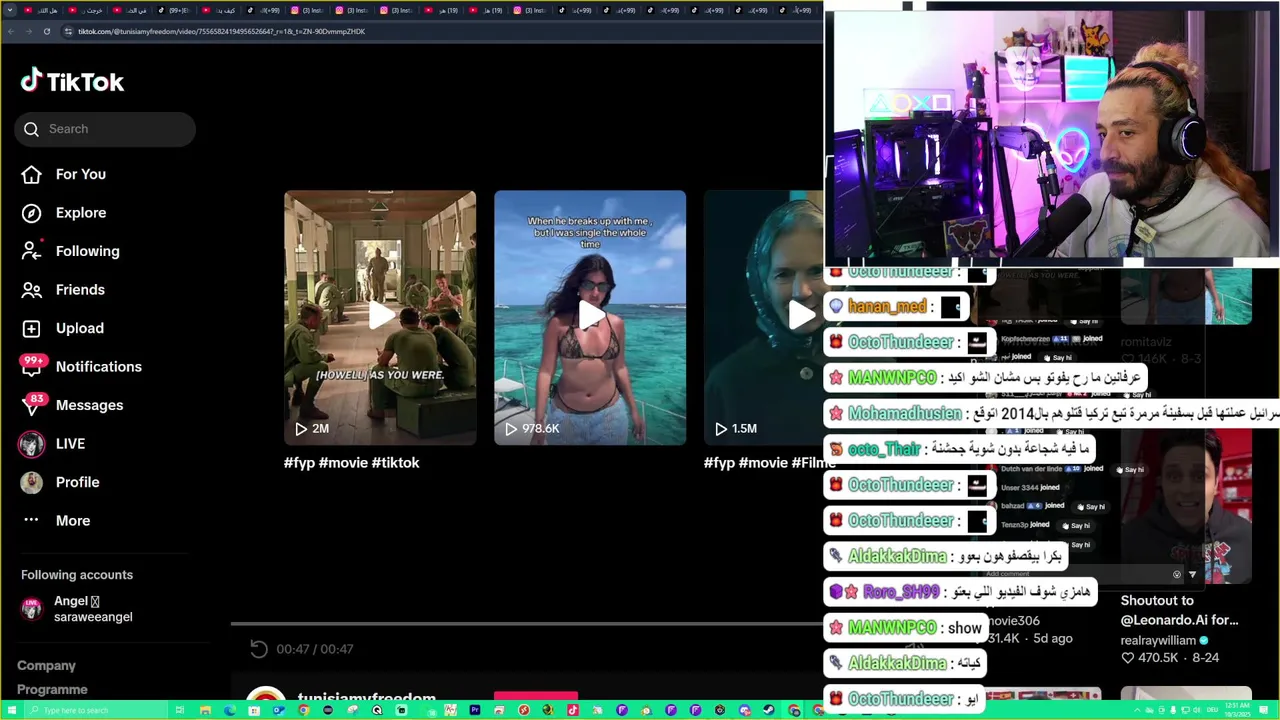This screenshot has height=720, width=1280.
Task: Play the video with 1.5M views
Action: point(764,317)
